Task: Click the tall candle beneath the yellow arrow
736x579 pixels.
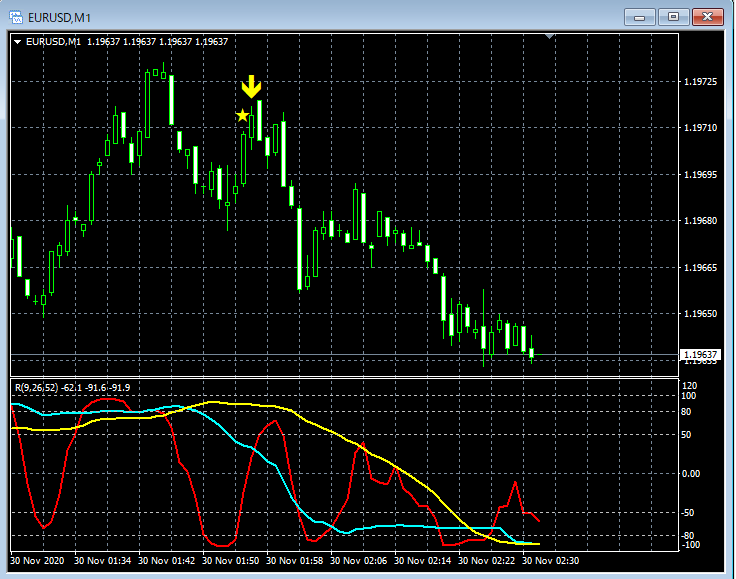Action: tap(259, 120)
